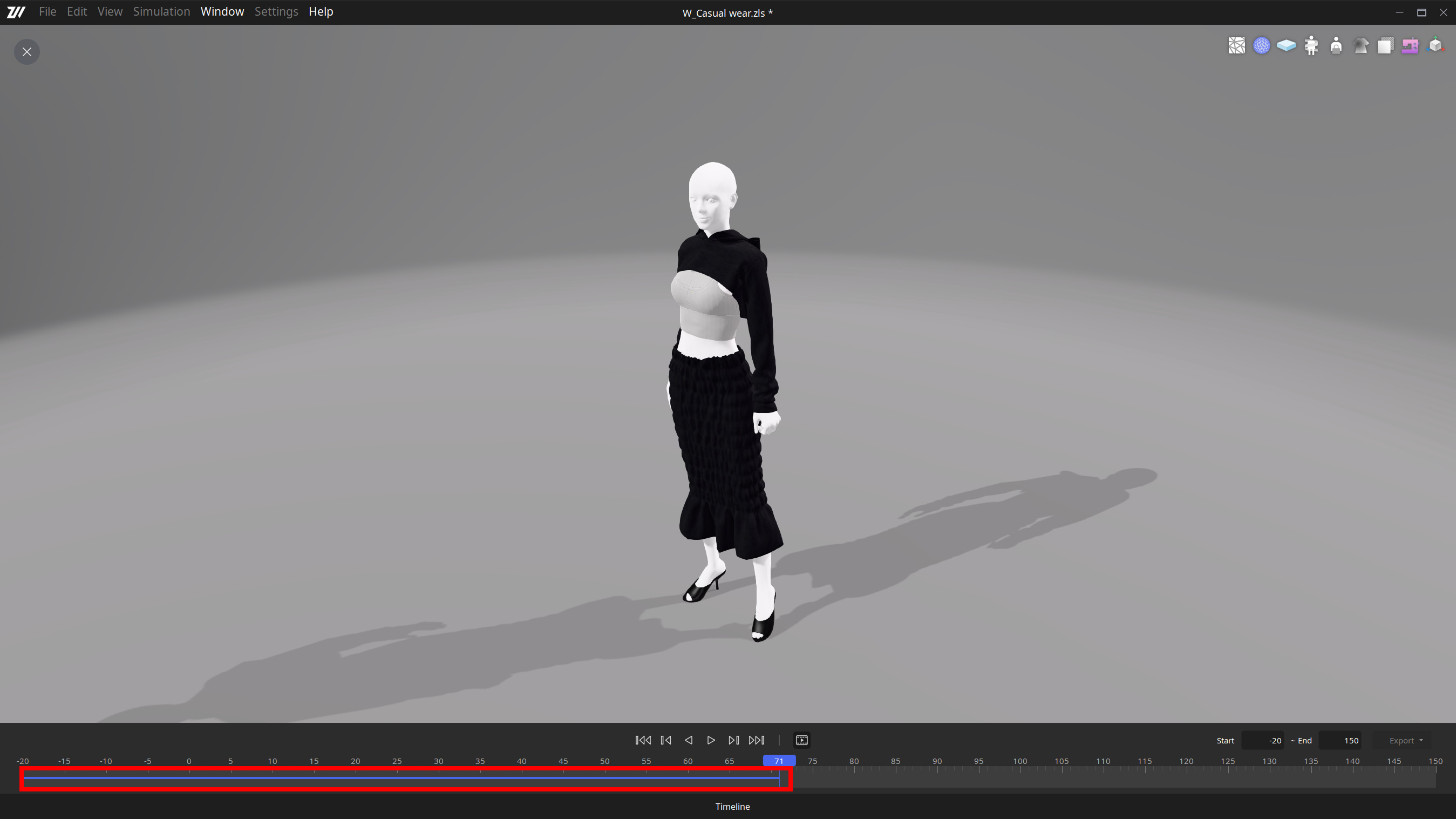Screen dimensions: 1456x819
Task: Open the View menu
Action: pos(110,12)
